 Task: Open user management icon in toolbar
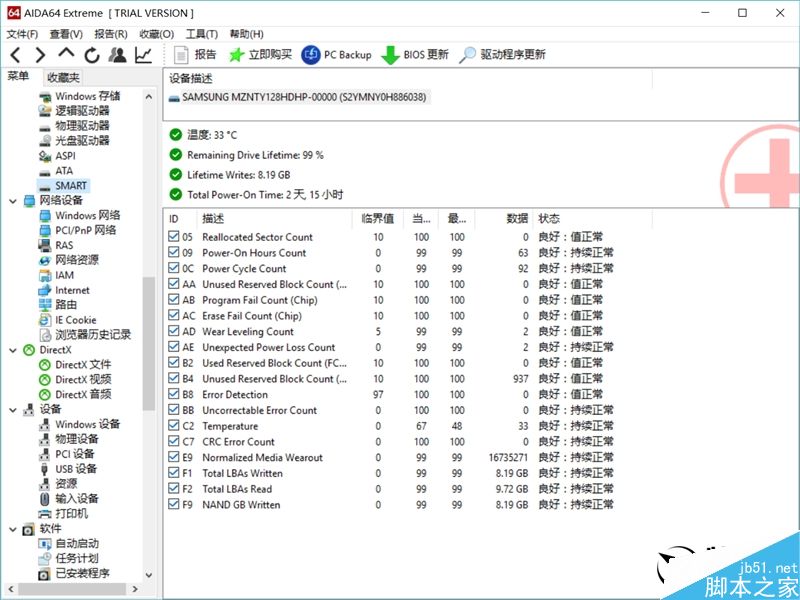(x=118, y=55)
